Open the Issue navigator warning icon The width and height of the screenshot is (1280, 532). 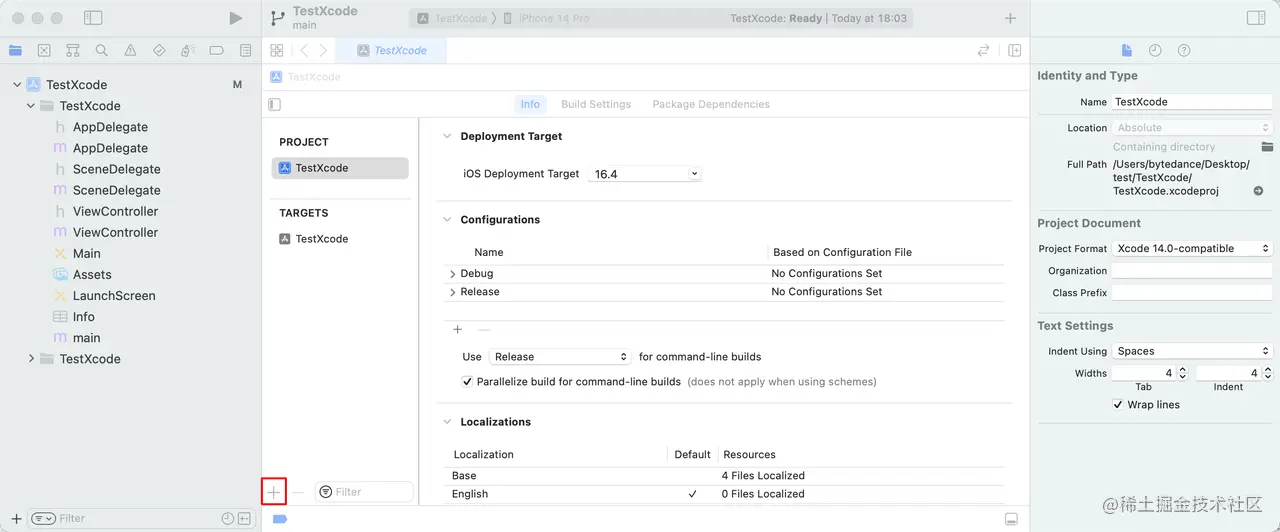click(x=130, y=51)
